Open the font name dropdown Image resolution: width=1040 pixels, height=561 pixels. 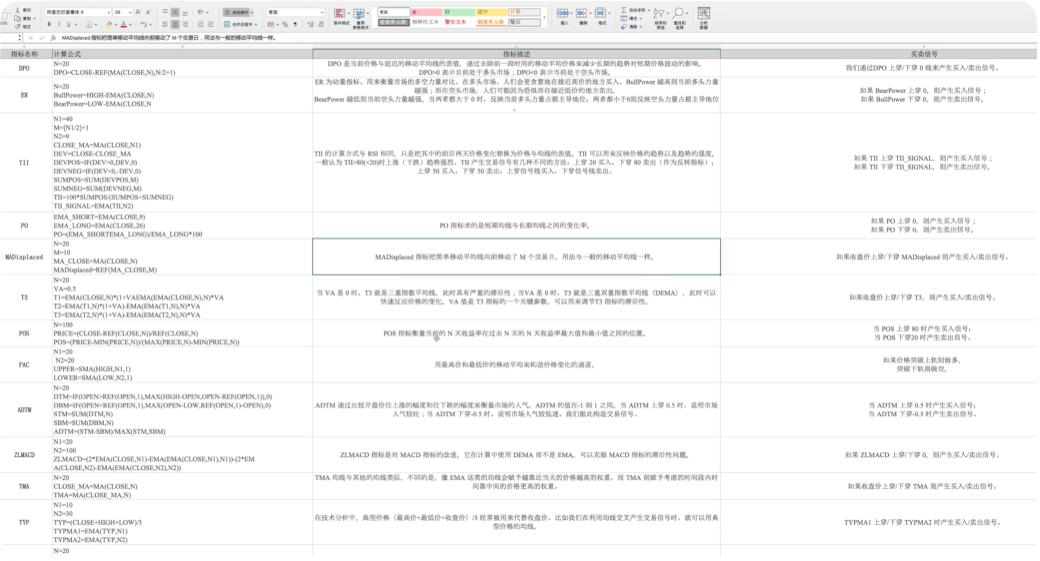pos(109,12)
